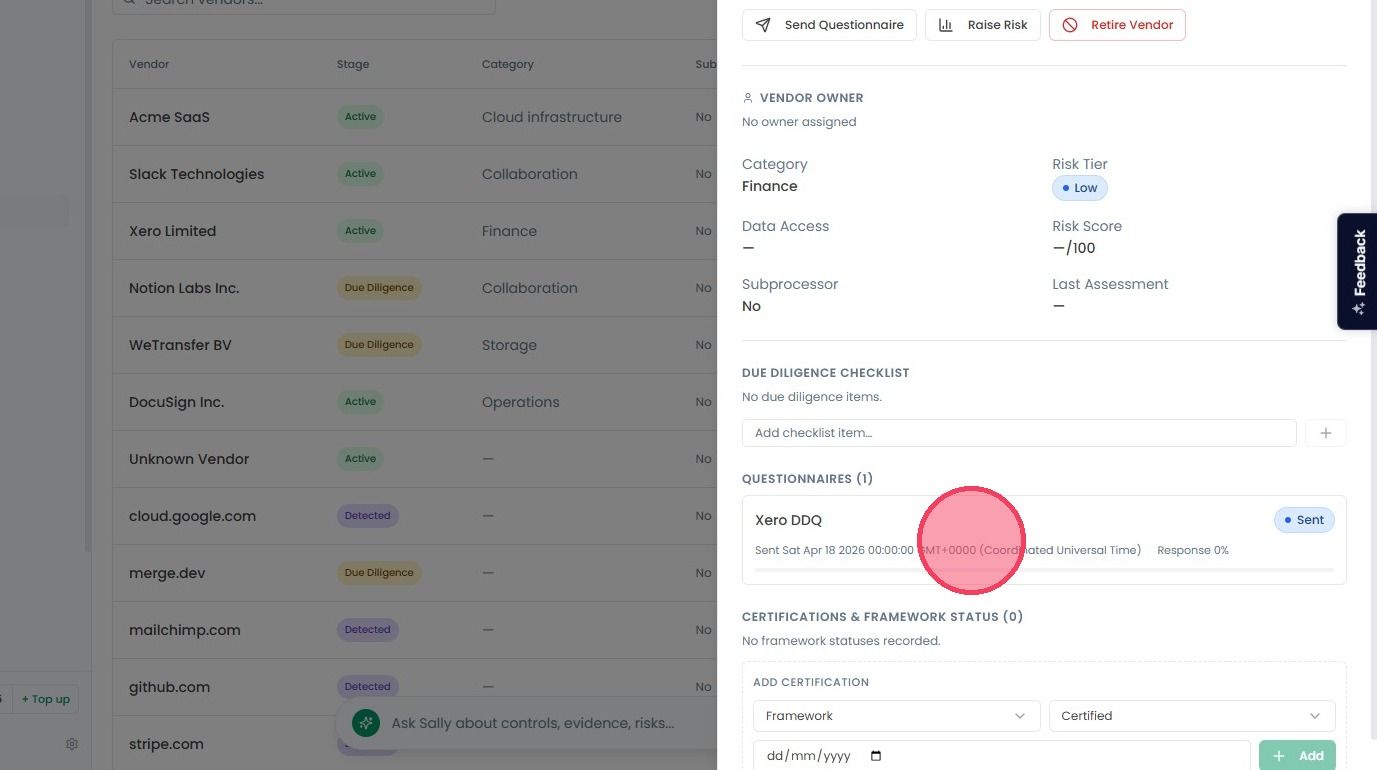Click the Detected badge for cloud.google.com
1377x770 pixels.
point(367,516)
